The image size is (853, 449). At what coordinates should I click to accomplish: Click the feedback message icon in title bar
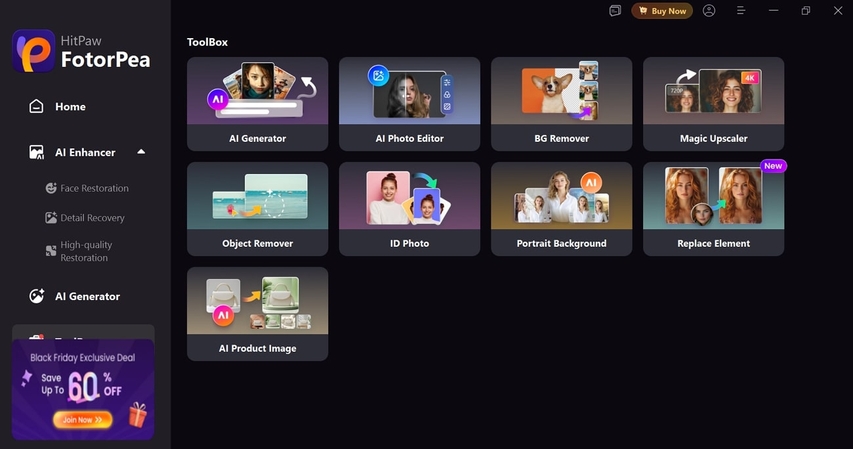click(615, 11)
